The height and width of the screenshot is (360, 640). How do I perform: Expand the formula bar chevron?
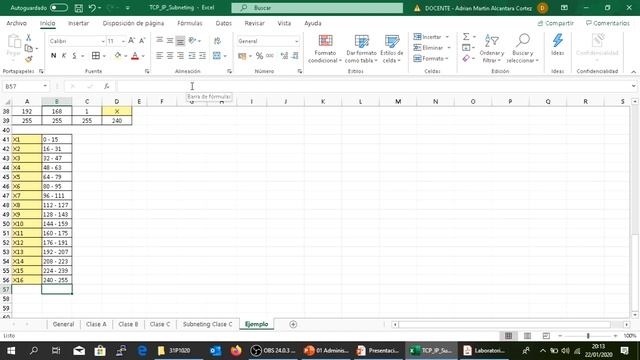coord(633,86)
